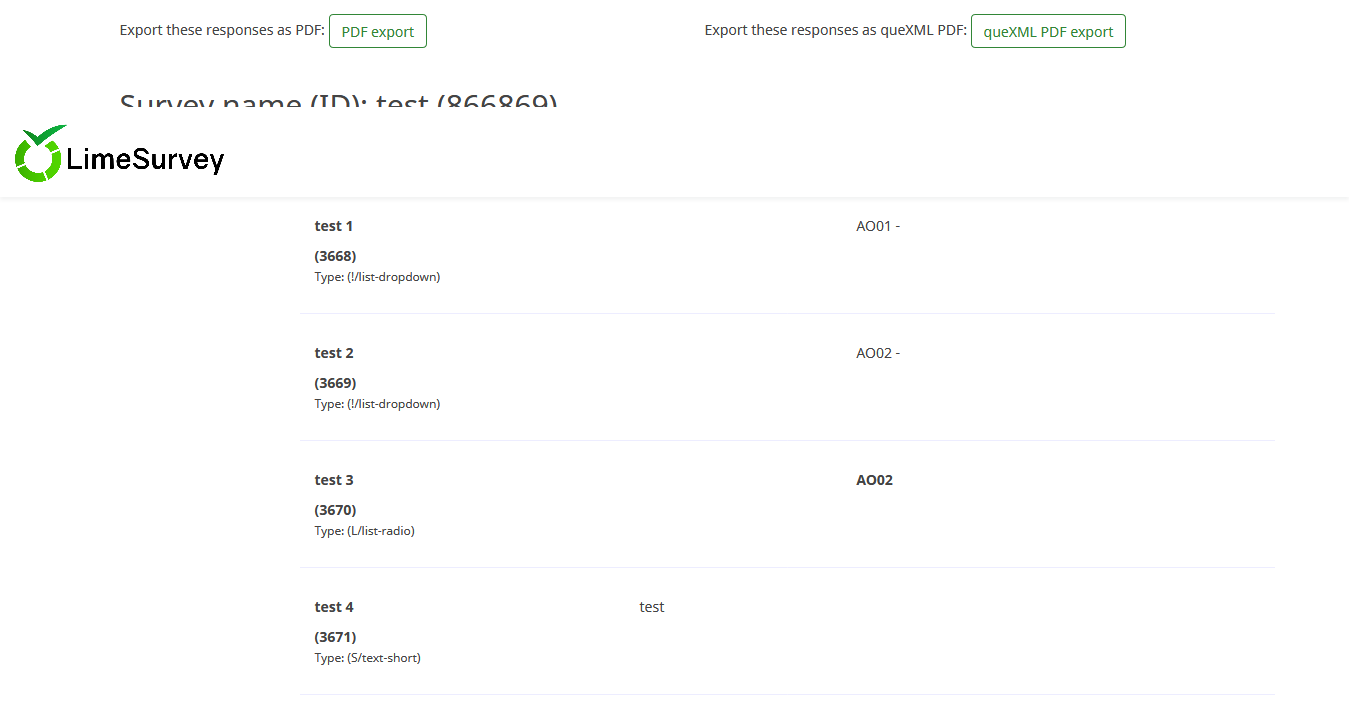The image size is (1349, 723).
Task: Click question ID (3670)
Action: pyautogui.click(x=335, y=510)
